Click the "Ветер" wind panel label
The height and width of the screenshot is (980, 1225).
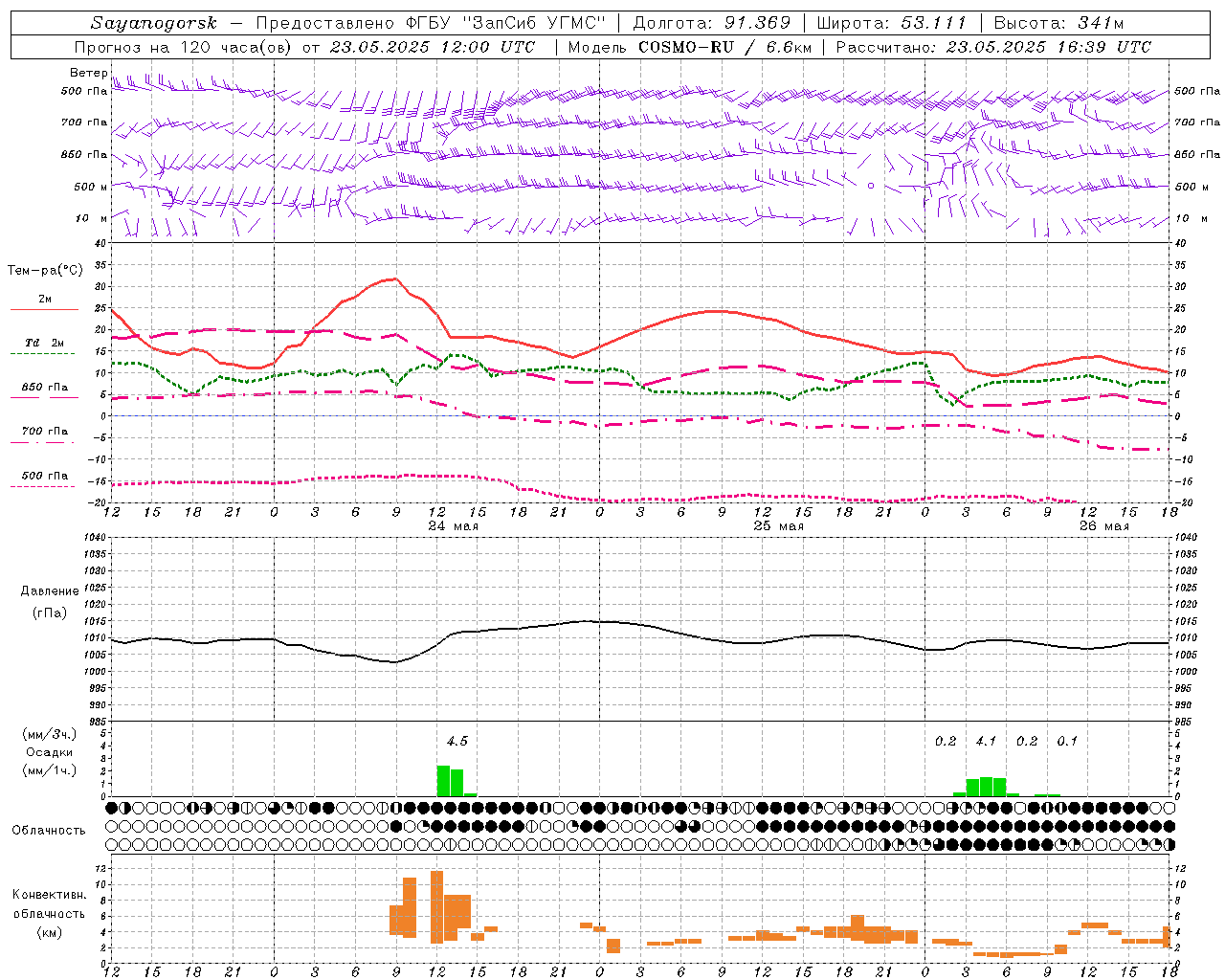pos(88,73)
